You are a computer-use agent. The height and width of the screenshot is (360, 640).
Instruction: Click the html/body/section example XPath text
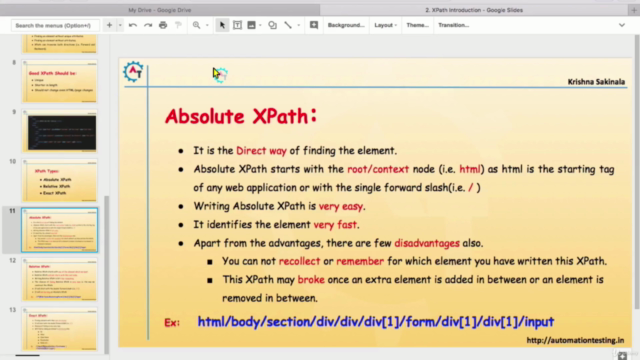pyautogui.click(x=376, y=322)
